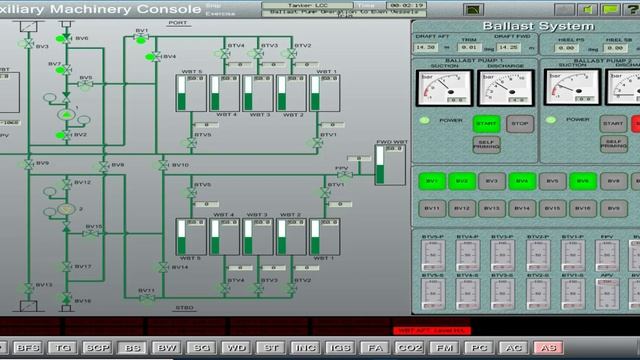Switch to the SCP tab
Viewport: 640px width, 360px height.
tap(97, 347)
